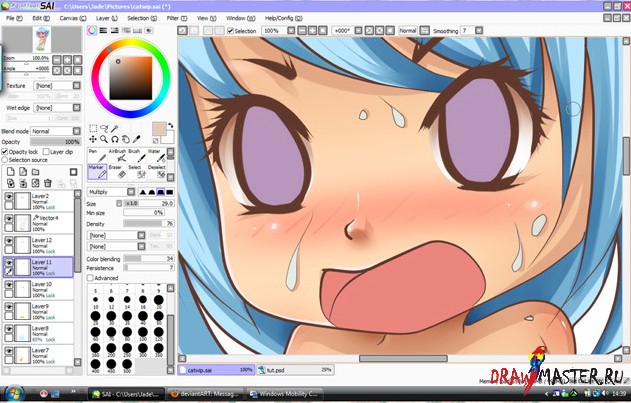Viewport: 631px width, 403px height.
Task: Toggle the Opacity lock checkbox
Action: pyautogui.click(x=5, y=152)
